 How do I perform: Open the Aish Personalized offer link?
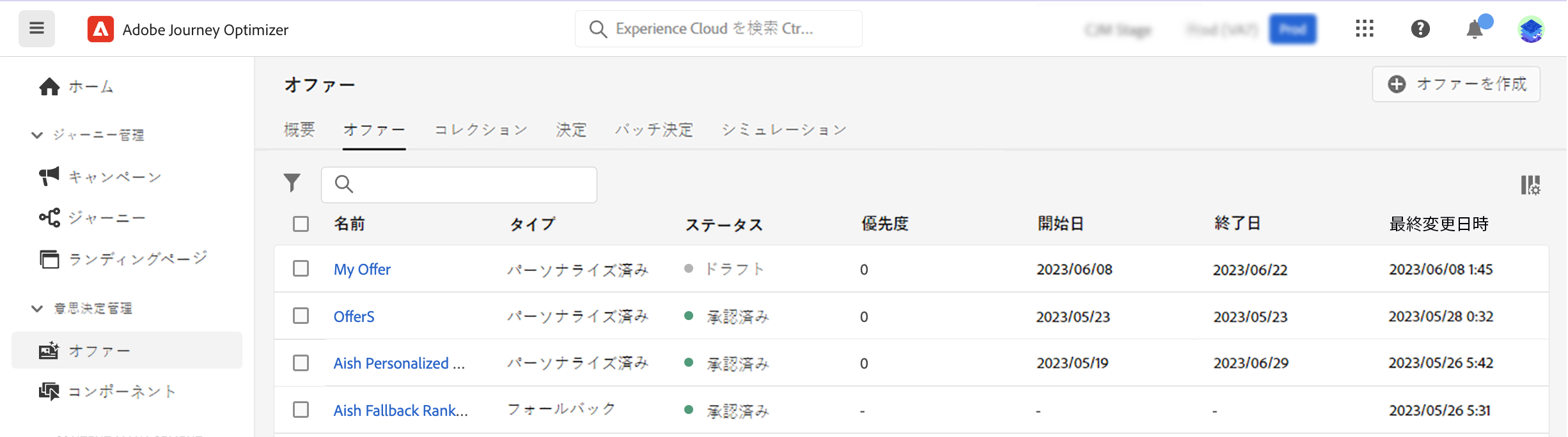(x=399, y=363)
